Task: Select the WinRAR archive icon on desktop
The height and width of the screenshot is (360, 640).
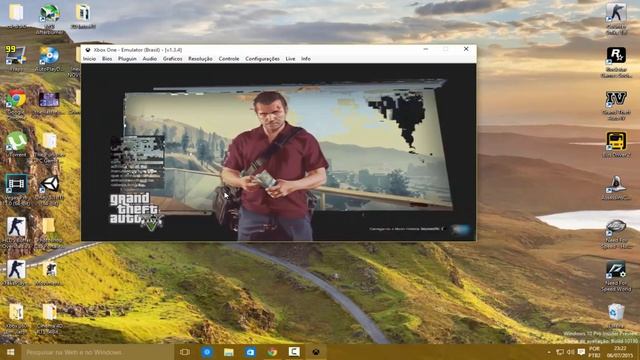Action: (83, 16)
